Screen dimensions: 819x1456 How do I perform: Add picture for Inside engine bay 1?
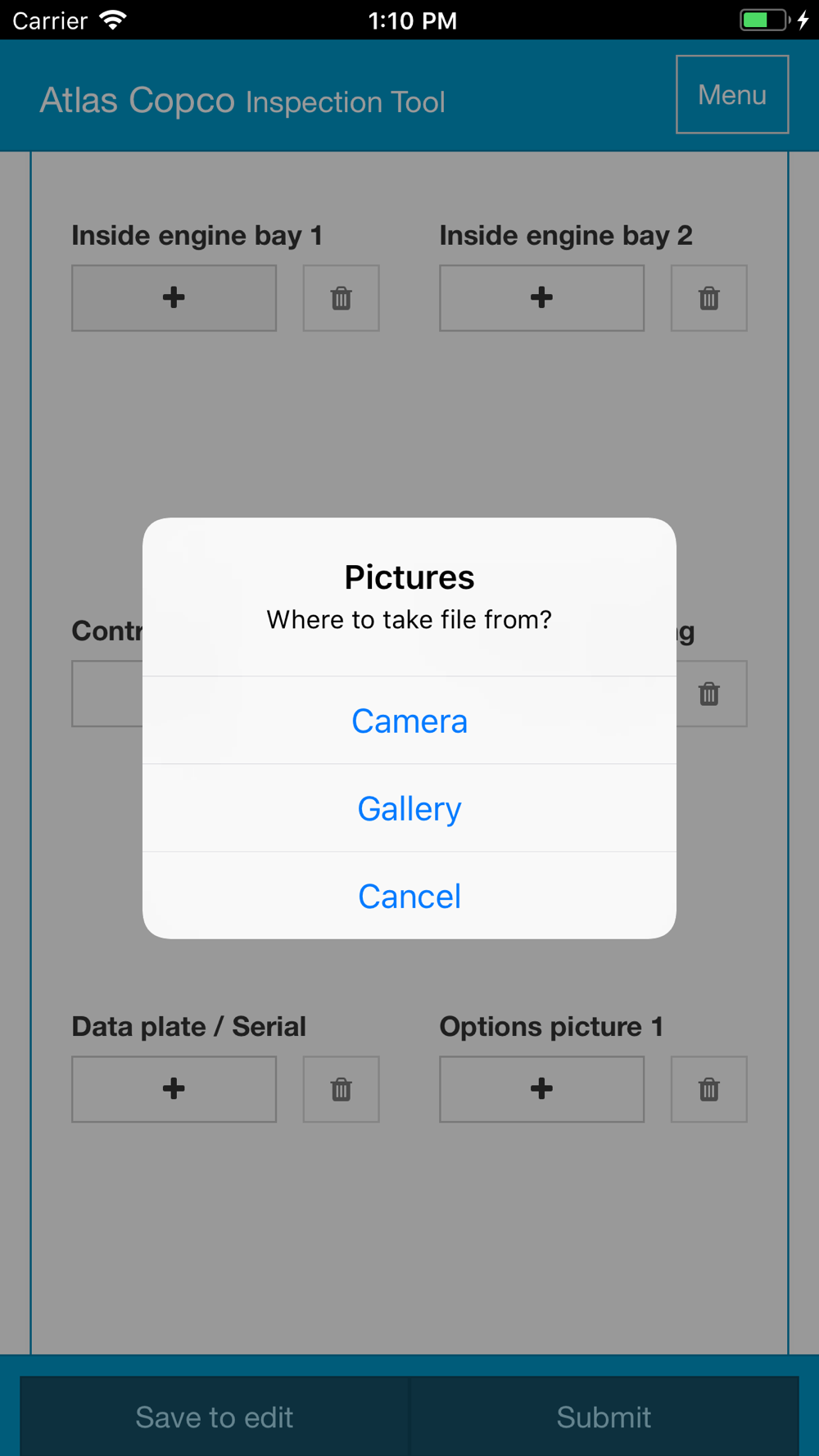[x=174, y=298]
